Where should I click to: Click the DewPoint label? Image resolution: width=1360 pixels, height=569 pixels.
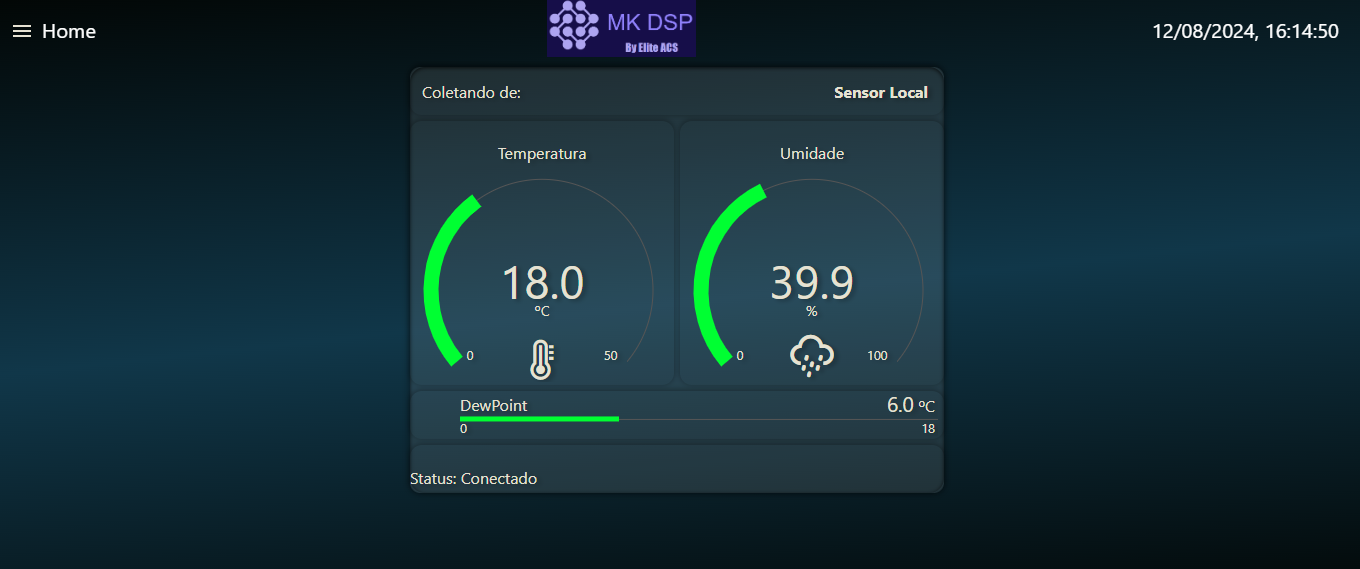[493, 406]
